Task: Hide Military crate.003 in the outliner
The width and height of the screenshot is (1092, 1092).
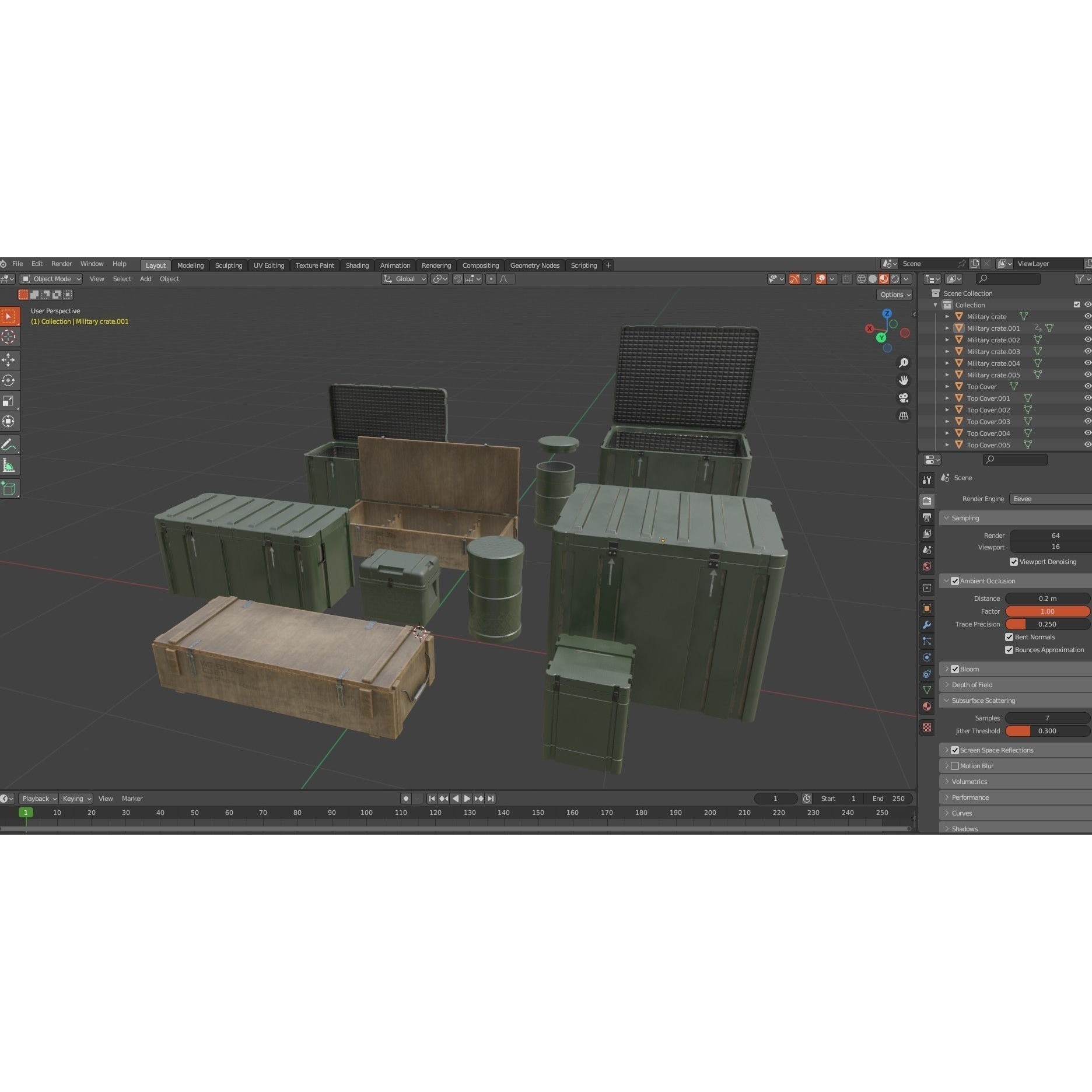Action: click(1087, 351)
